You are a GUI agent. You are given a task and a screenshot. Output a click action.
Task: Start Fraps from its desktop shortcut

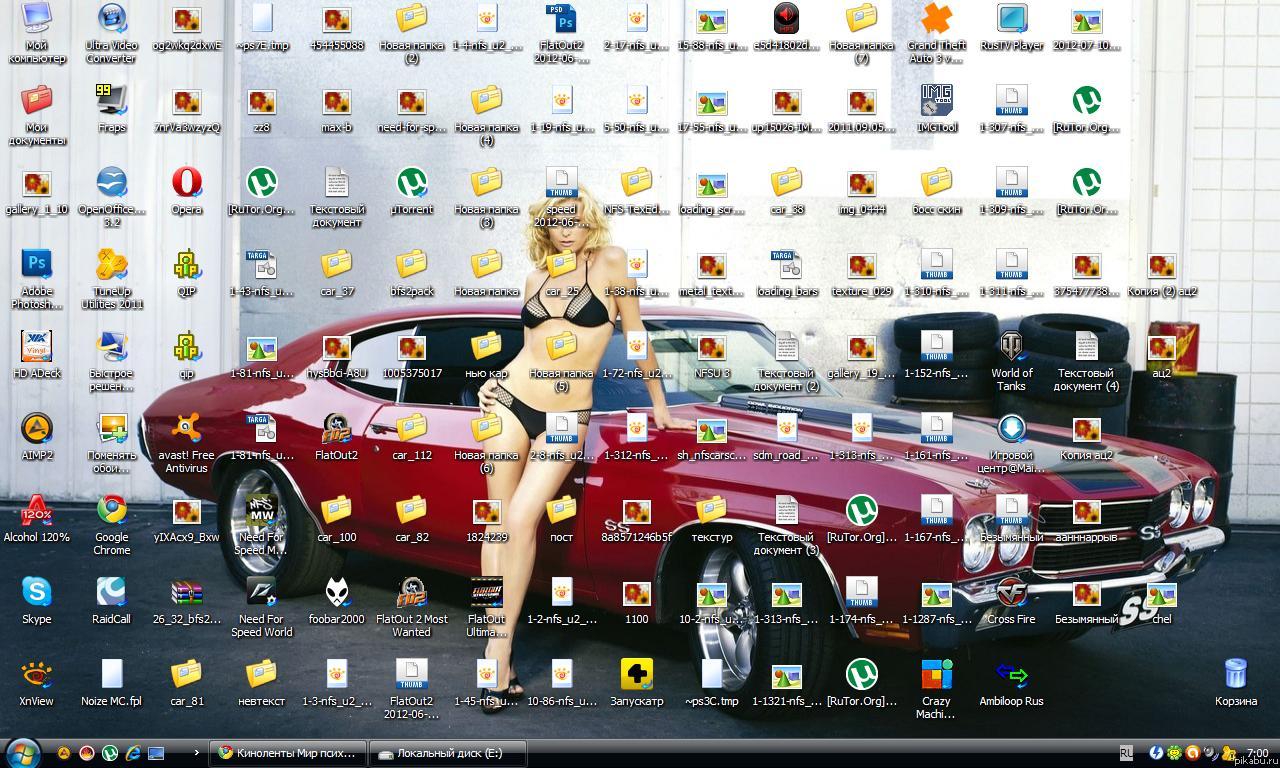point(112,108)
